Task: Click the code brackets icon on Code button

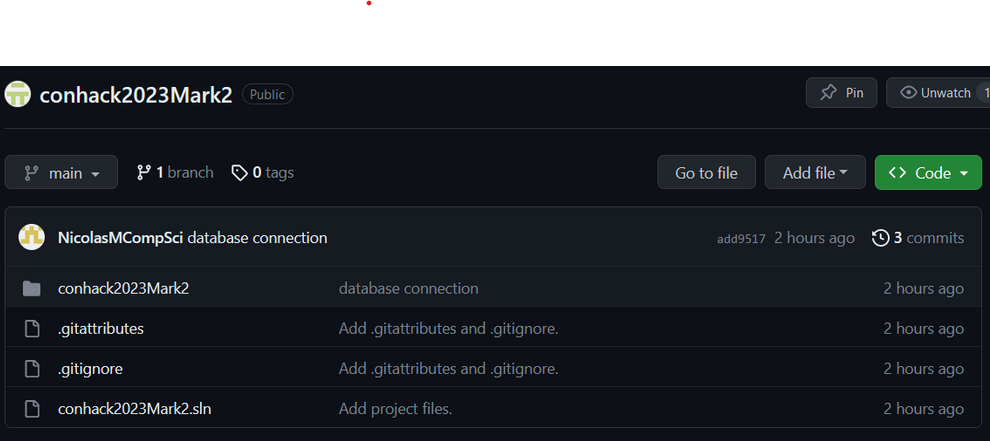Action: pyautogui.click(x=897, y=173)
